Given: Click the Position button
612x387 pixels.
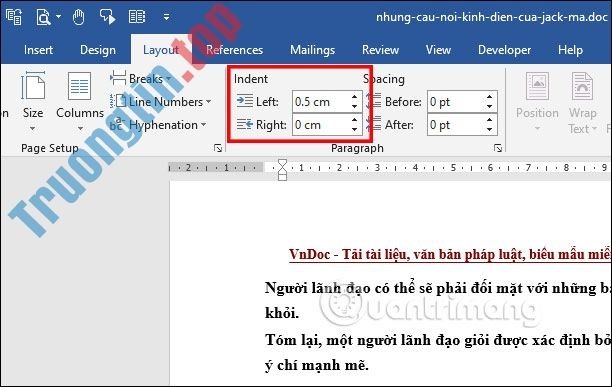Looking at the screenshot, I should 537,101.
